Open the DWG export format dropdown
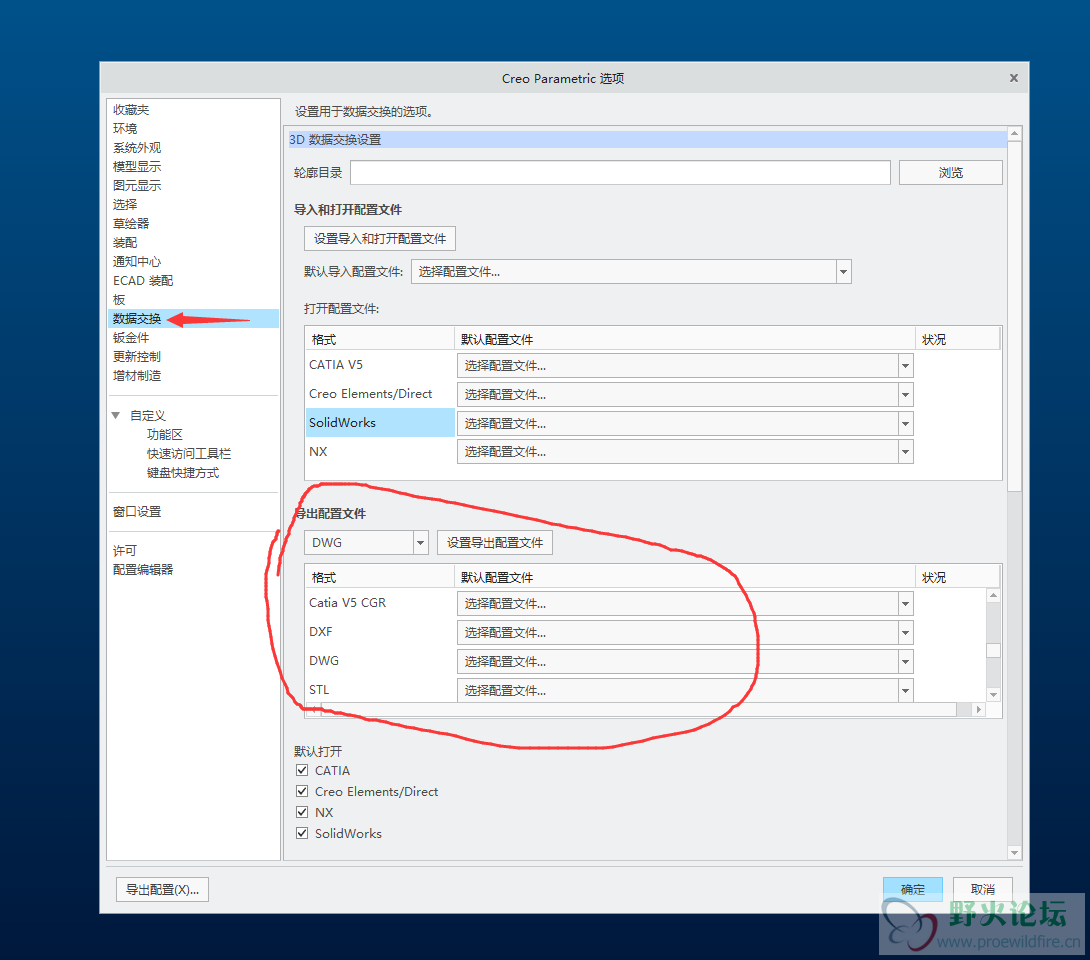The image size is (1090, 960). tap(421, 543)
